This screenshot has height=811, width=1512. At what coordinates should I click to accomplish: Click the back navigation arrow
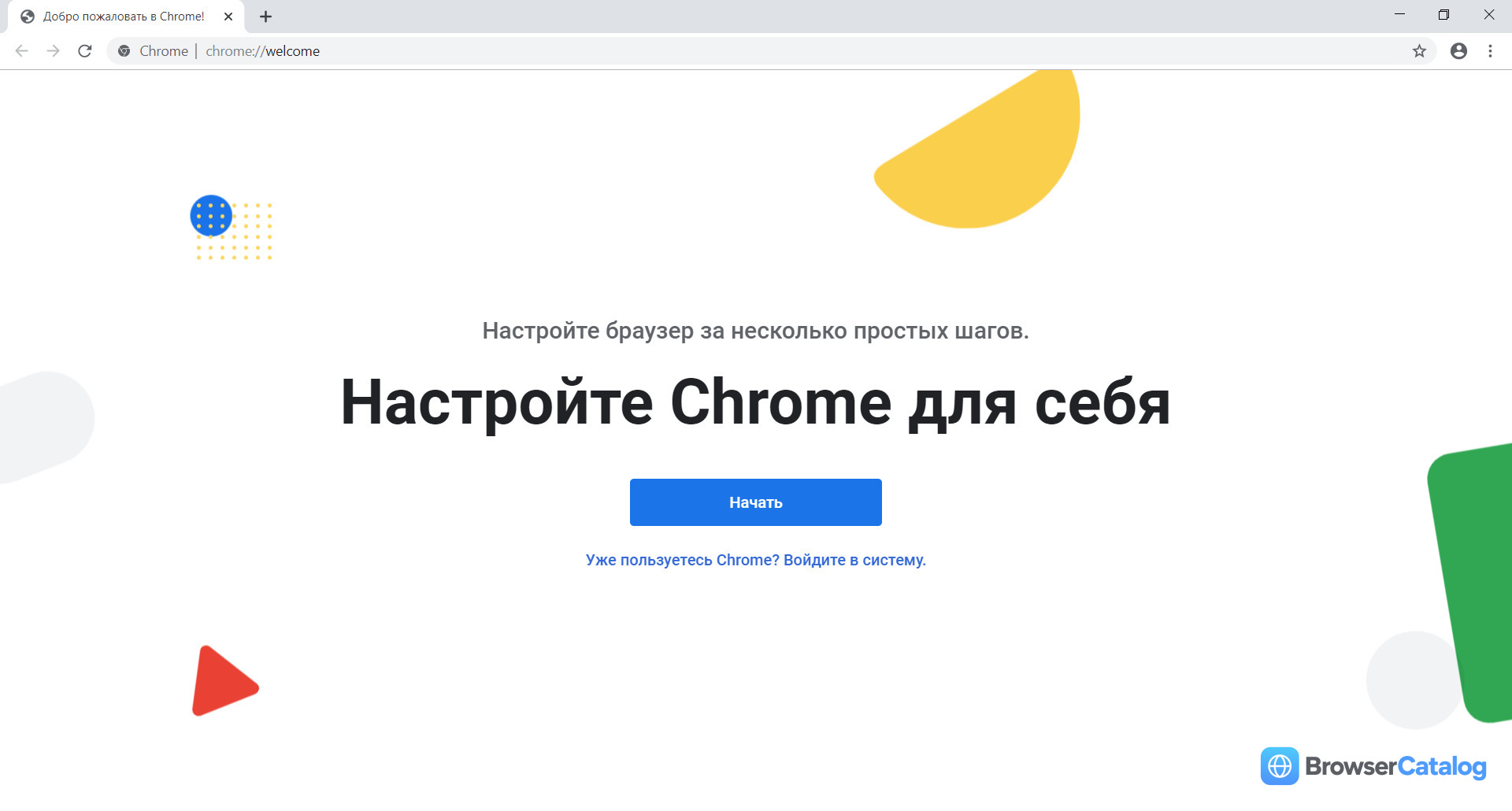coord(21,51)
